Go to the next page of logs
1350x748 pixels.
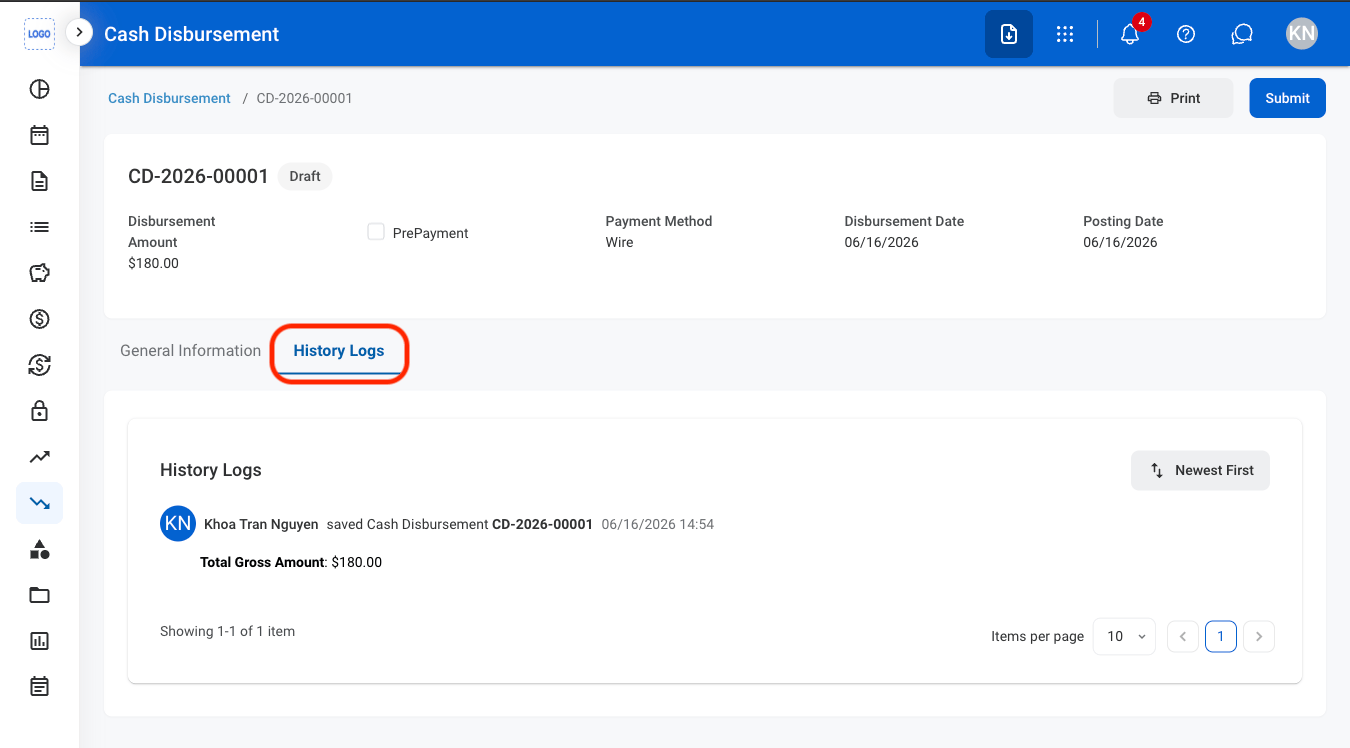(1259, 636)
